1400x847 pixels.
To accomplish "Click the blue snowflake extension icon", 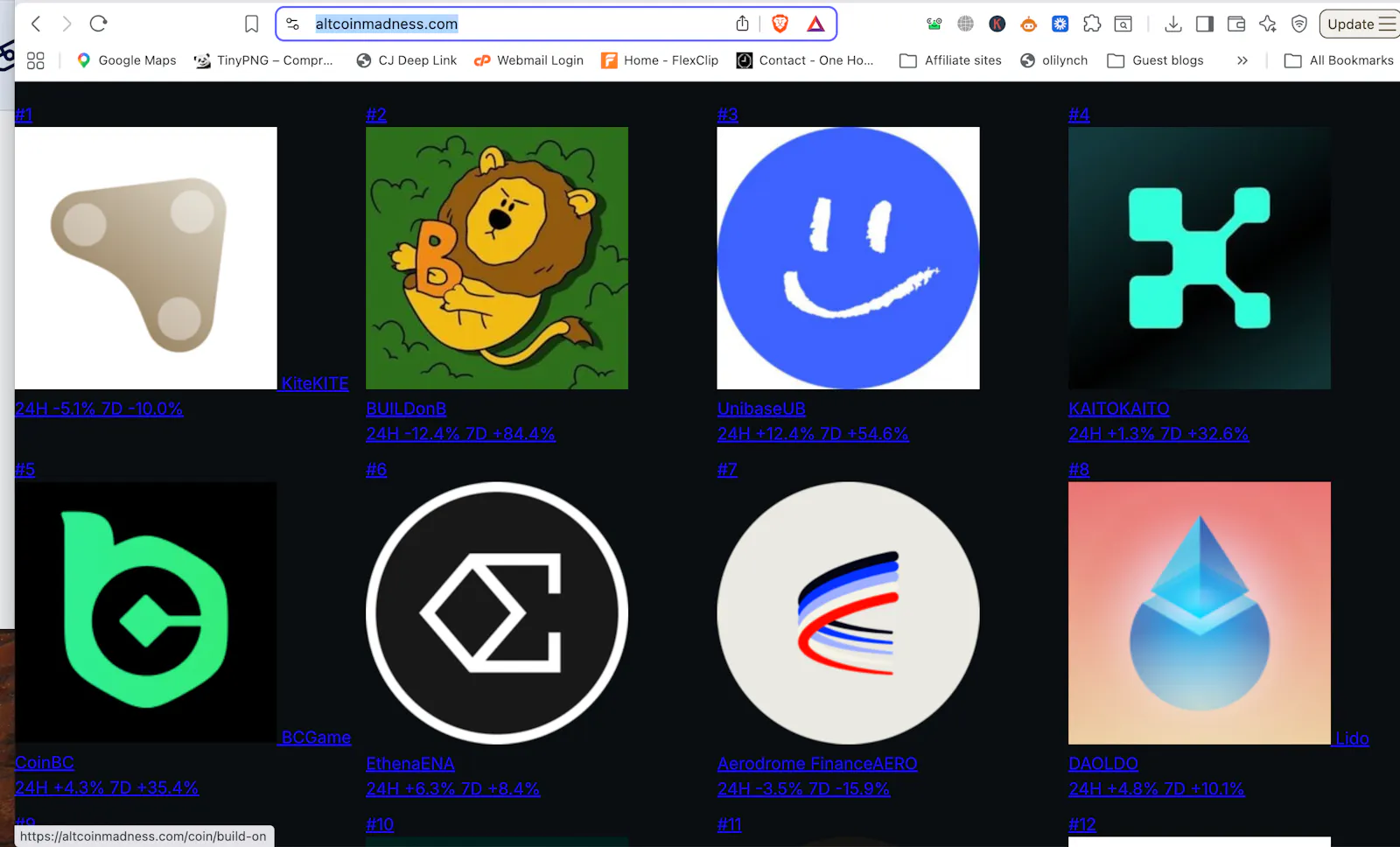I will [x=1060, y=24].
